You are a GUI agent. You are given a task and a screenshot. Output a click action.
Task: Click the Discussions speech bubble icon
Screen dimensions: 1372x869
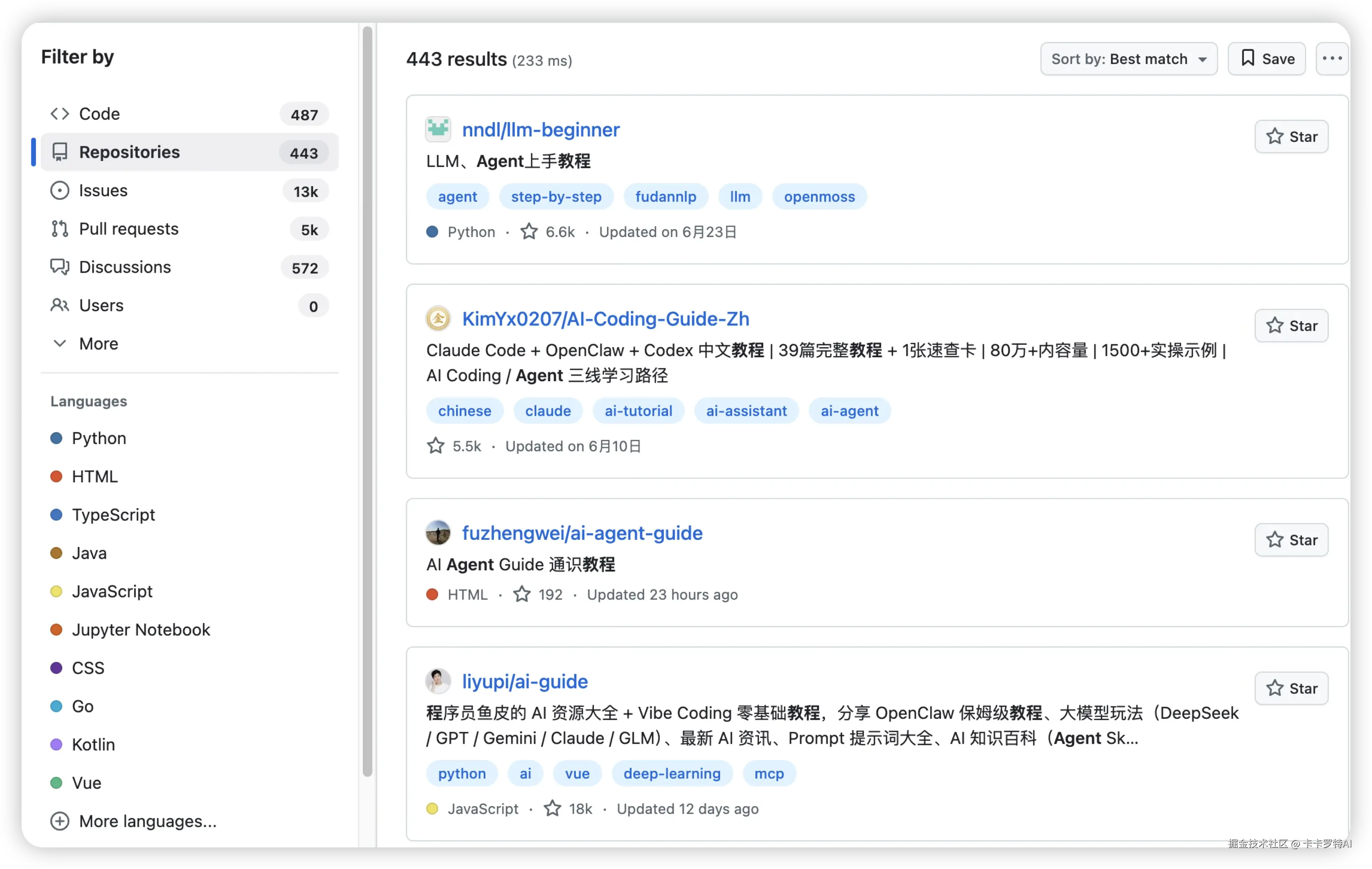[60, 267]
